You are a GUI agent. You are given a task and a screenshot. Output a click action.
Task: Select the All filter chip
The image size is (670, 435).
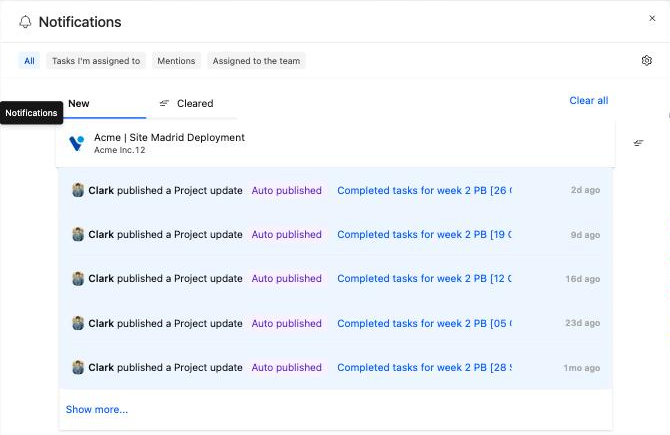(29, 61)
